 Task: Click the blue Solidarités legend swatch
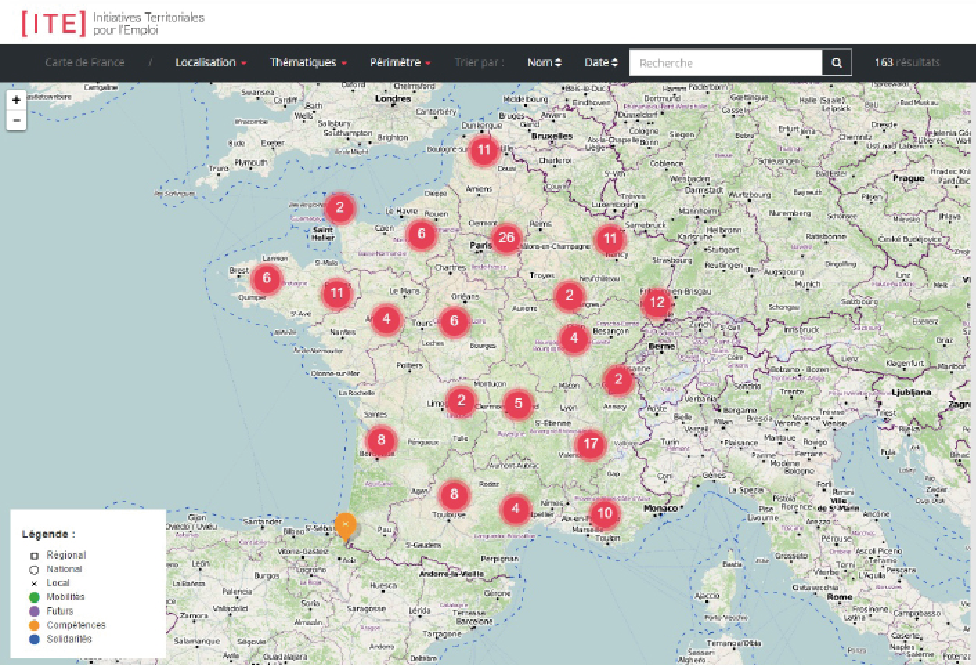click(34, 639)
